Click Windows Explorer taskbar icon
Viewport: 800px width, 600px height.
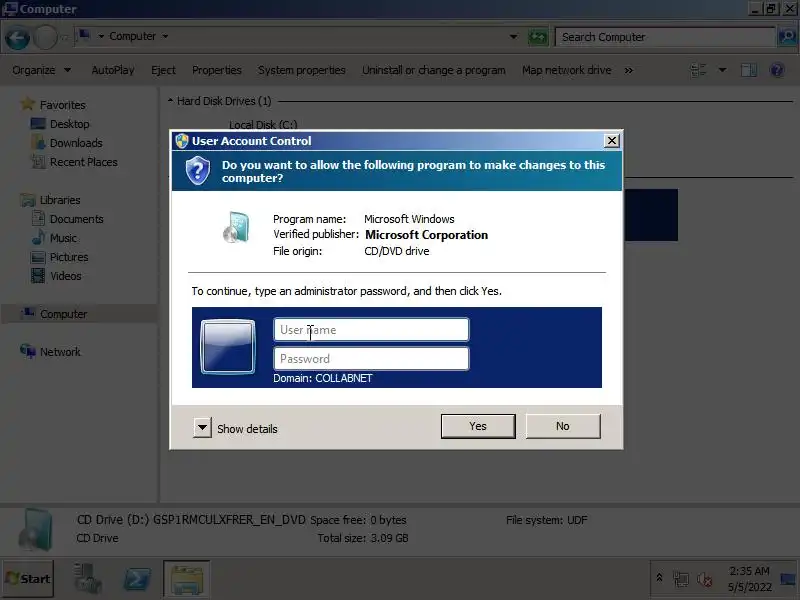point(187,579)
